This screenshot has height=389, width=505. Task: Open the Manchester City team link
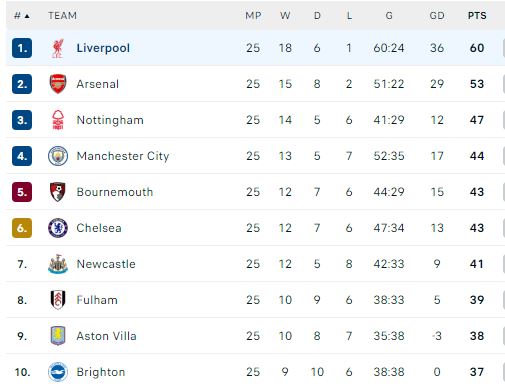[x=123, y=156]
